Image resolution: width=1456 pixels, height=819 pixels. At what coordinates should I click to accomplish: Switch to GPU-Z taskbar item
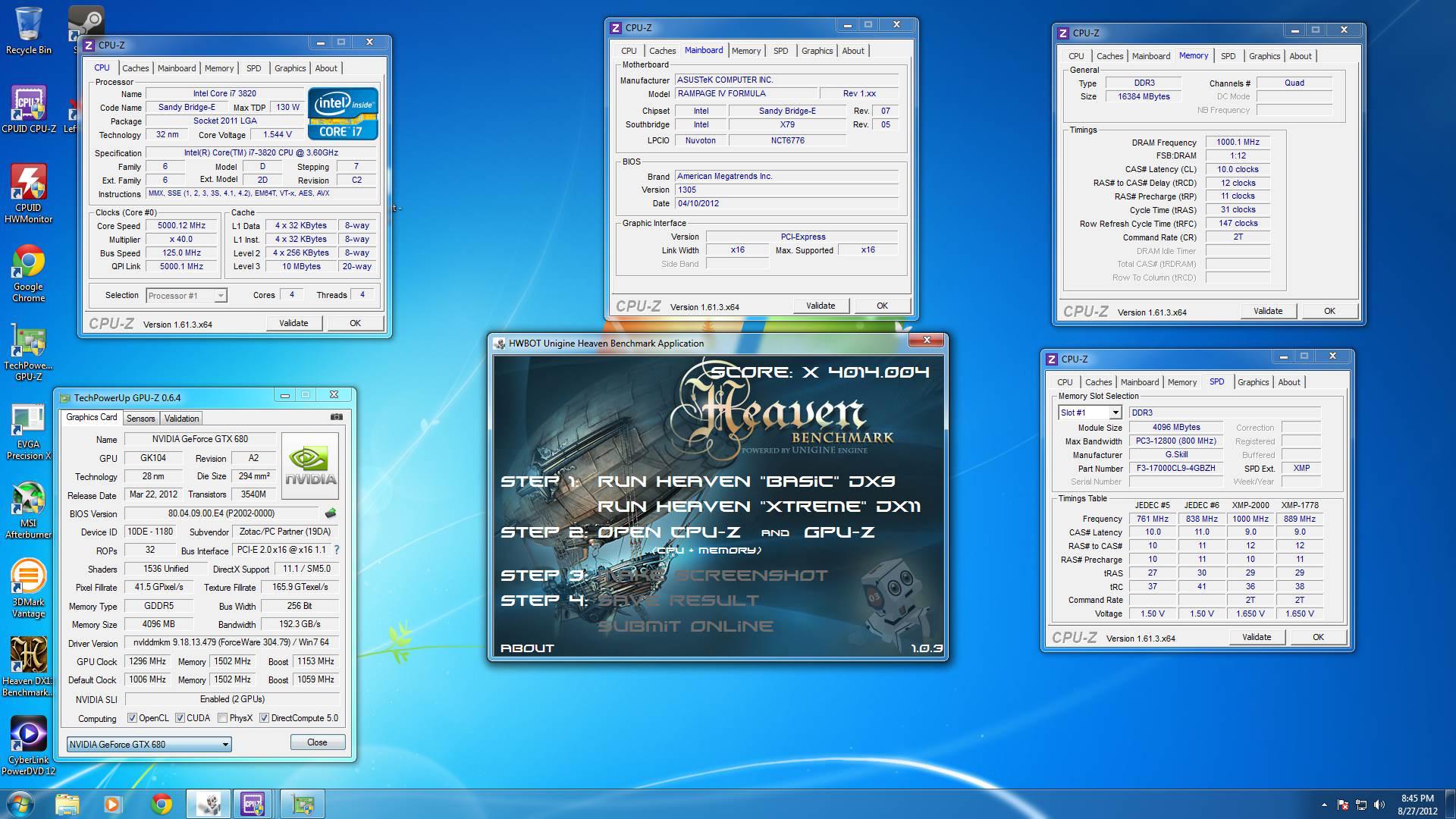click(303, 804)
